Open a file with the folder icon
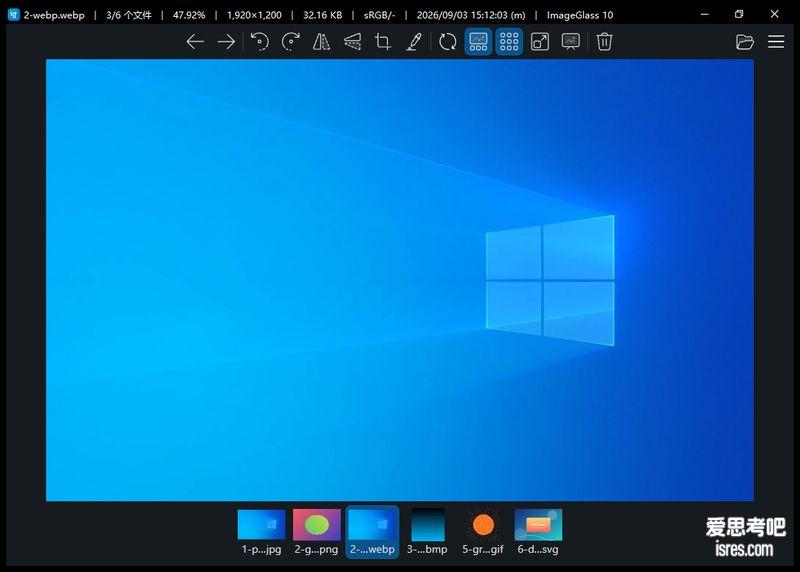This screenshot has height=572, width=800. [x=745, y=42]
